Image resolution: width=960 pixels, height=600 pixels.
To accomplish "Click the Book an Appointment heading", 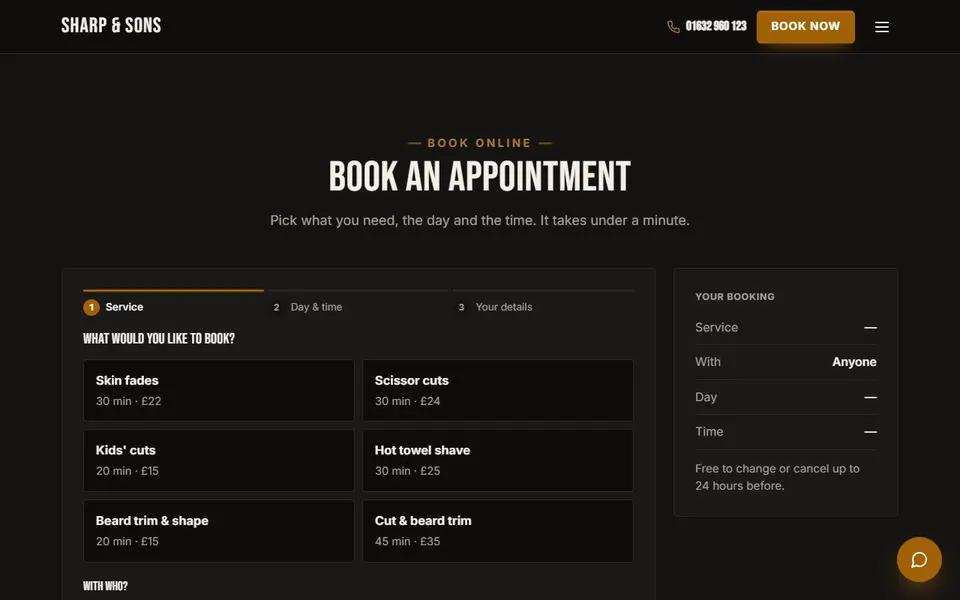I will (x=479, y=176).
